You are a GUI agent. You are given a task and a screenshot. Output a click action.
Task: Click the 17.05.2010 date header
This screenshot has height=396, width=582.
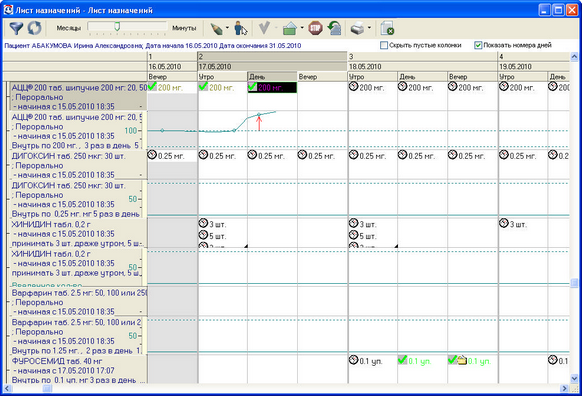pyautogui.click(x=272, y=67)
